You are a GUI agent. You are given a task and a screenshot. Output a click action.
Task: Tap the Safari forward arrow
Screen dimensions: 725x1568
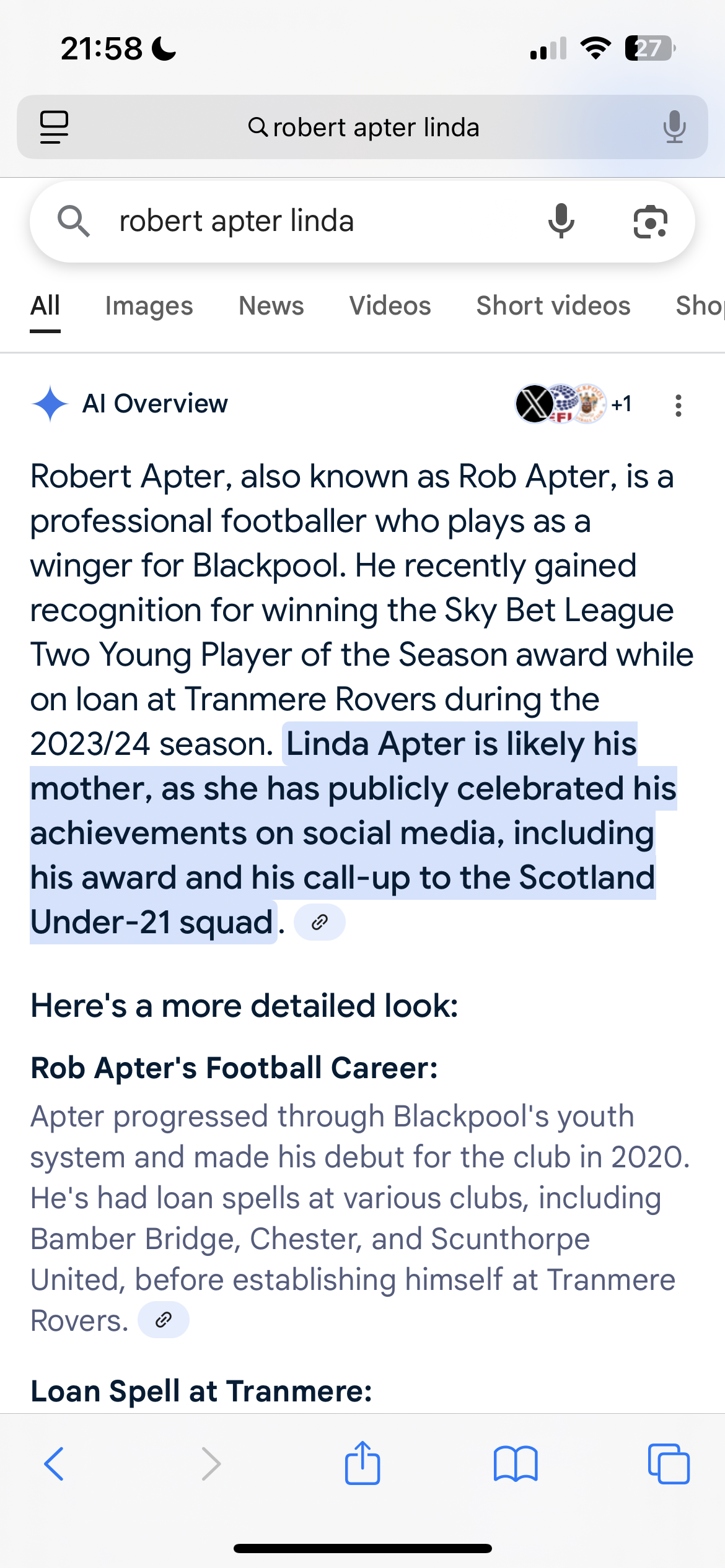211,1464
